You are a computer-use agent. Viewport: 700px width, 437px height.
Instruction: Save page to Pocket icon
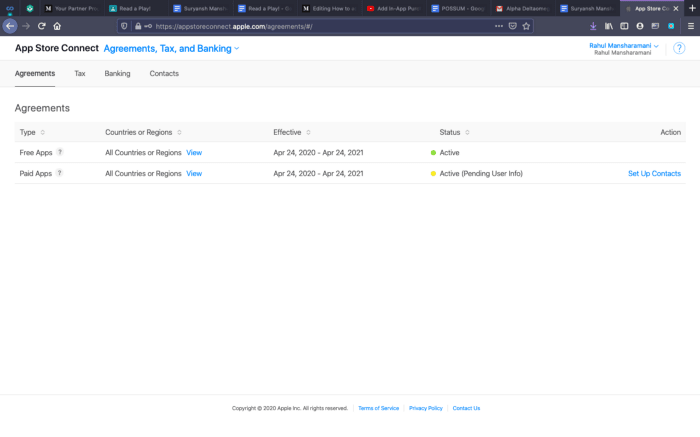tap(512, 26)
